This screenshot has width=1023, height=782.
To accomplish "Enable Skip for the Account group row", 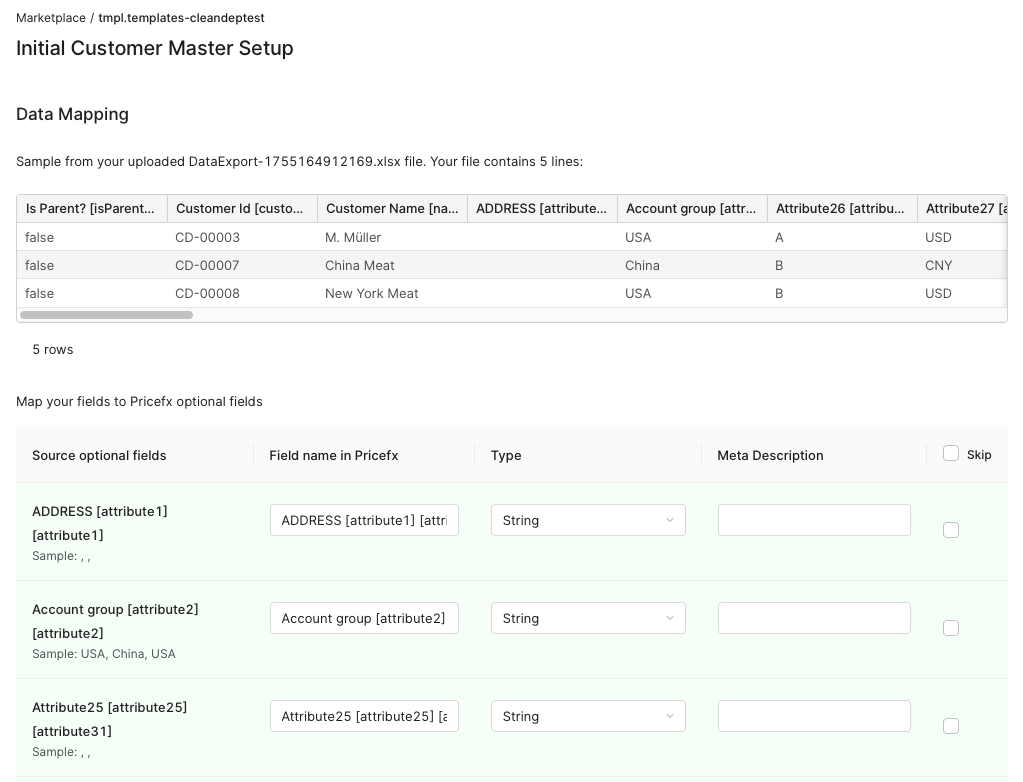I will [951, 628].
